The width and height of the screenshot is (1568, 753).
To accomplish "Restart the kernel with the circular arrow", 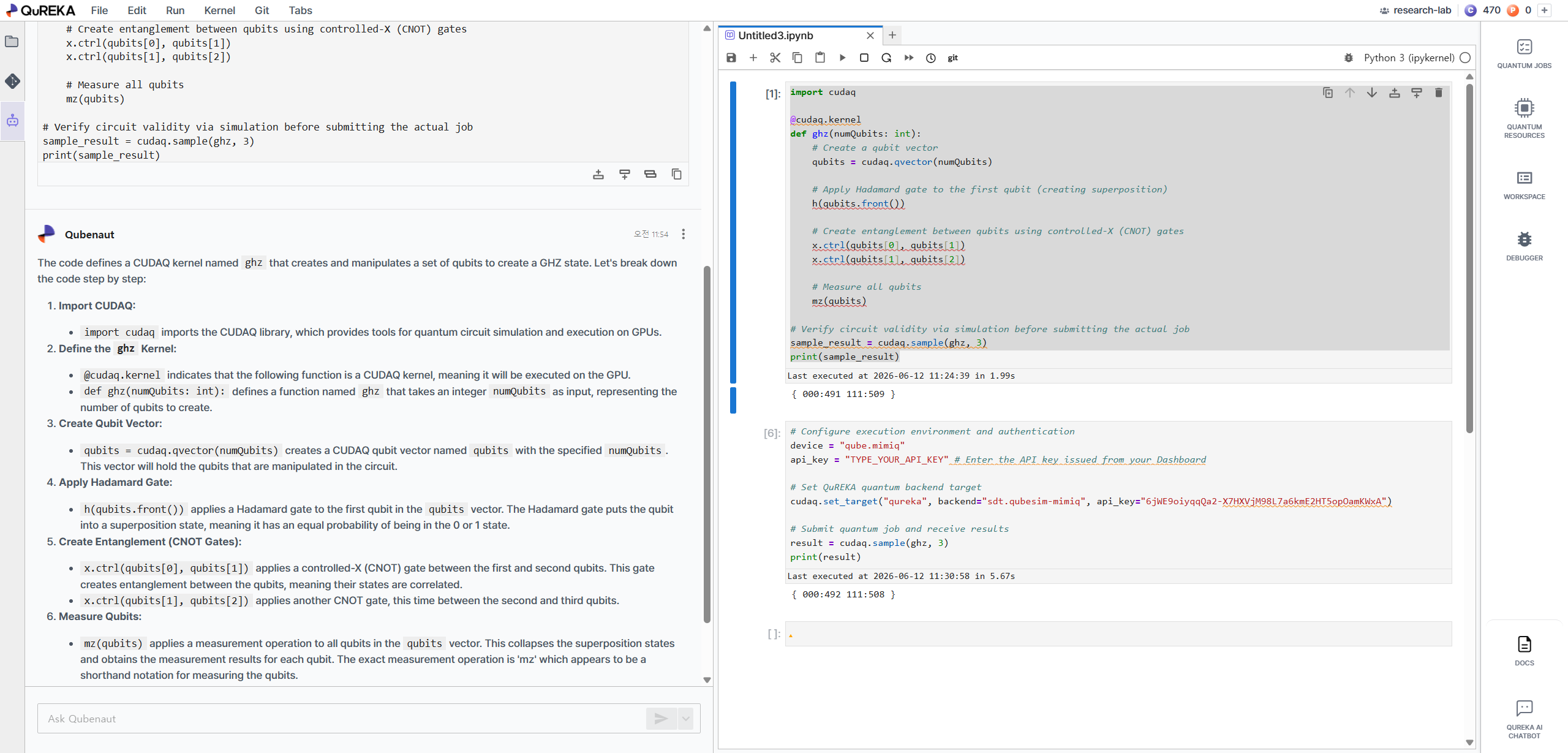I will [886, 58].
